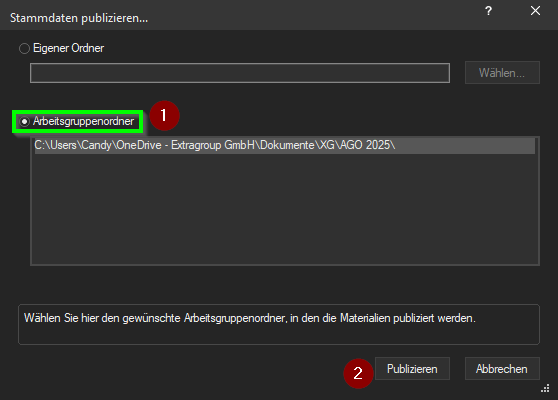
Task: Click the resize grip icon in corner
Action: tap(545, 388)
